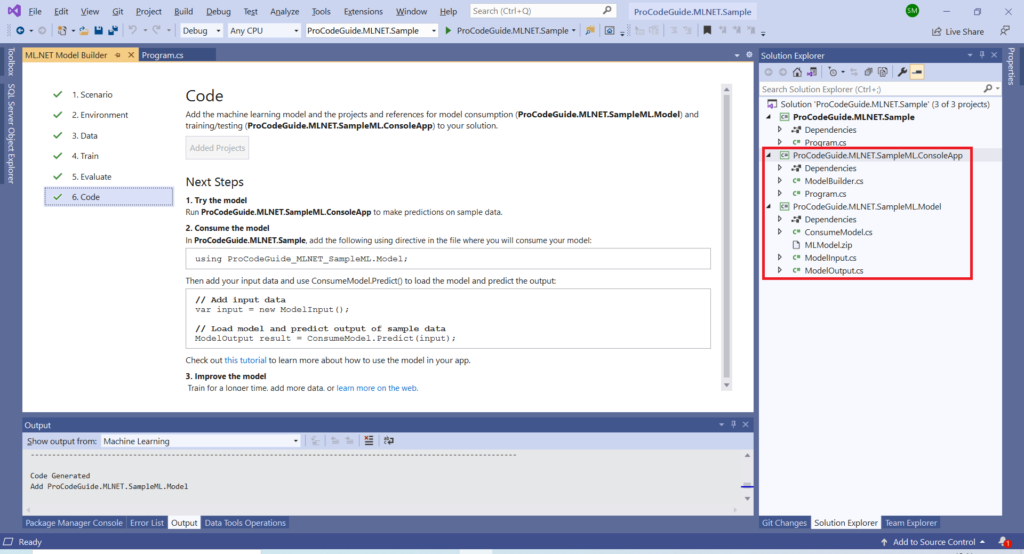The image size is (1024, 554).
Task: Select the 5. Evaluate step
Action: 108,176
